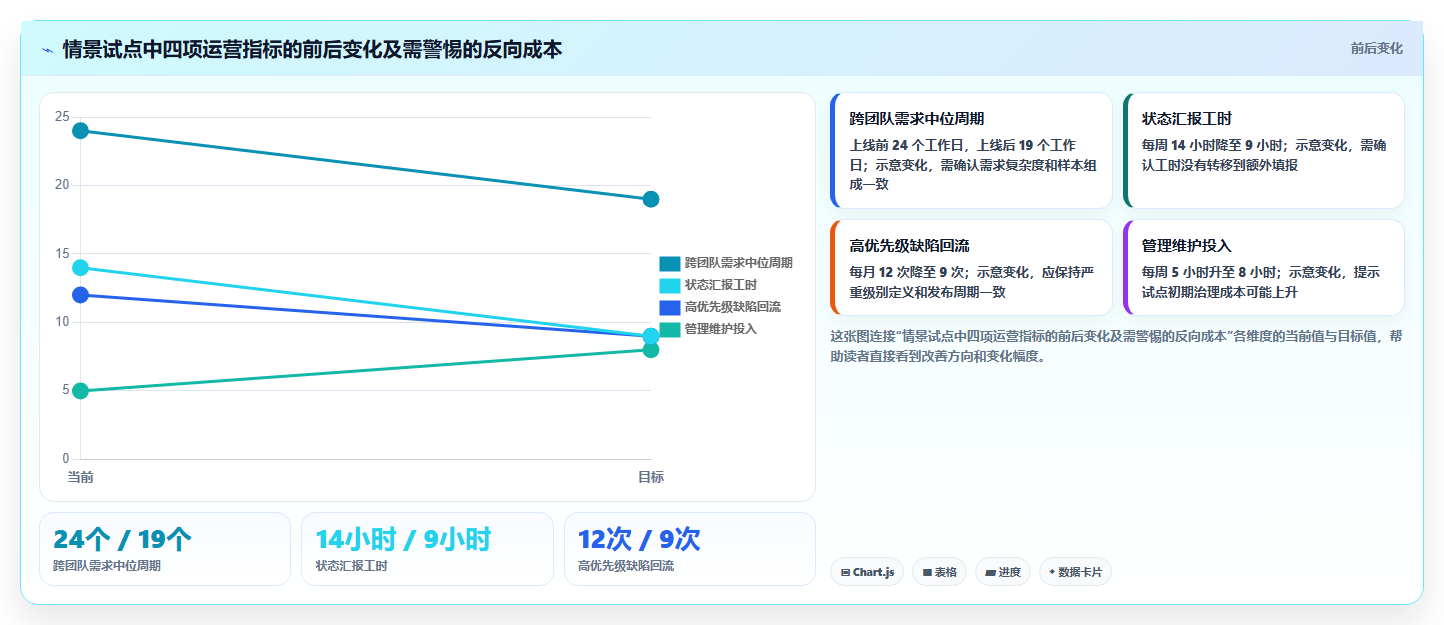Click the target point at 19
Viewport: 1444px width, 625px height.
point(651,199)
